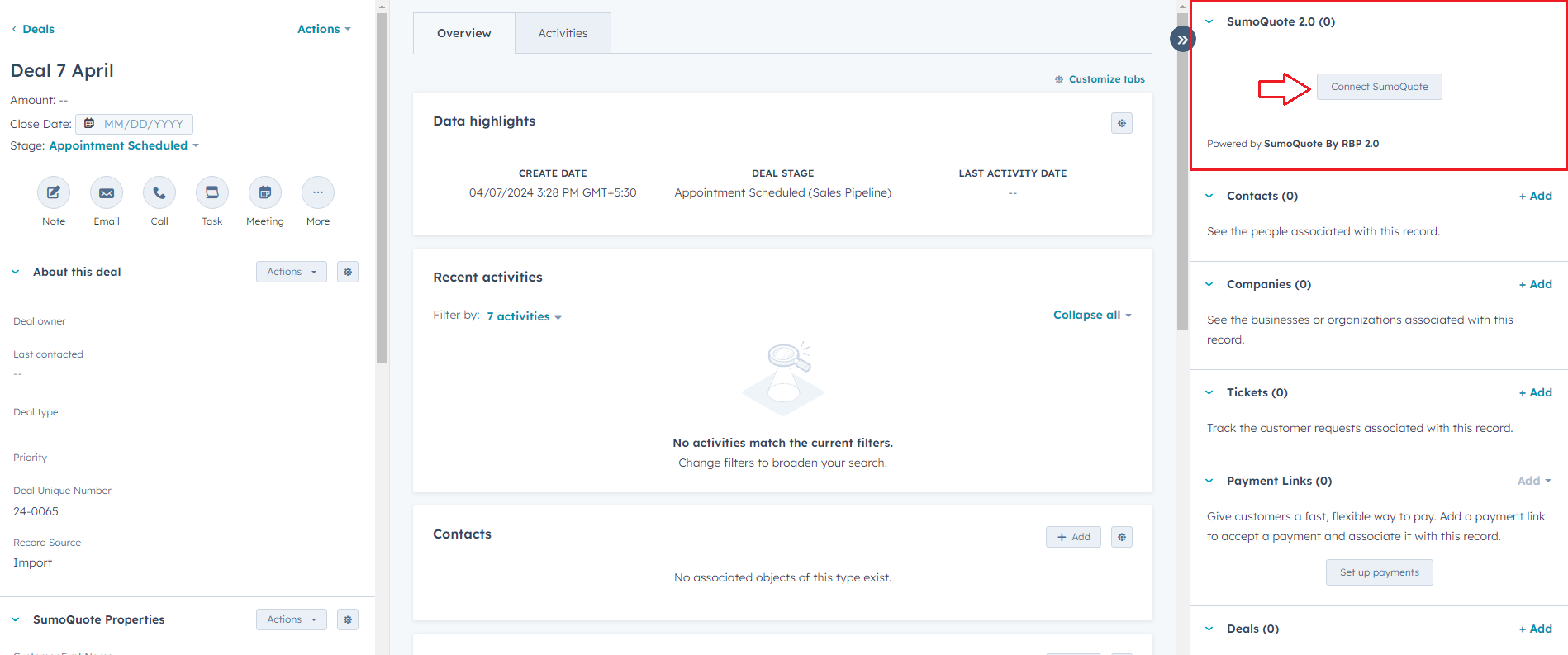Screen dimensions: 1568x655
Task: Open the 7 activities filter dropdown
Action: tap(524, 316)
